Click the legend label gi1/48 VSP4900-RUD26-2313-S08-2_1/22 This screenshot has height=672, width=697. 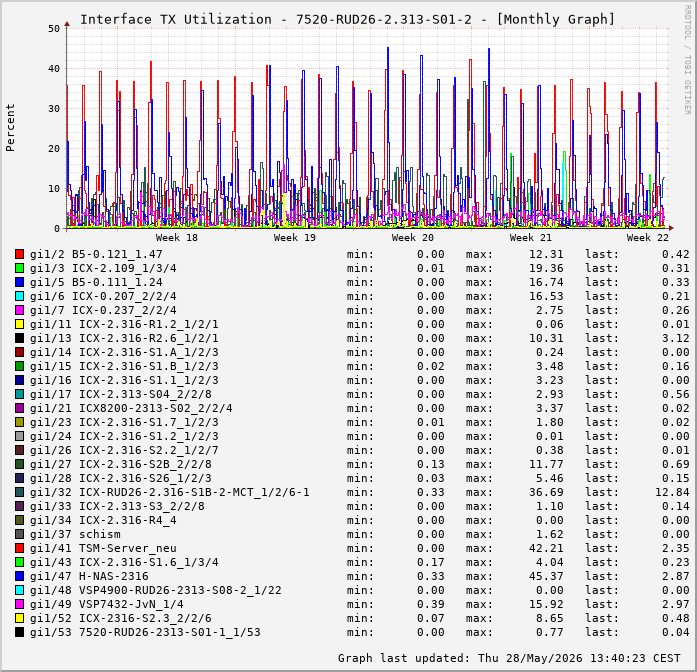(156, 590)
